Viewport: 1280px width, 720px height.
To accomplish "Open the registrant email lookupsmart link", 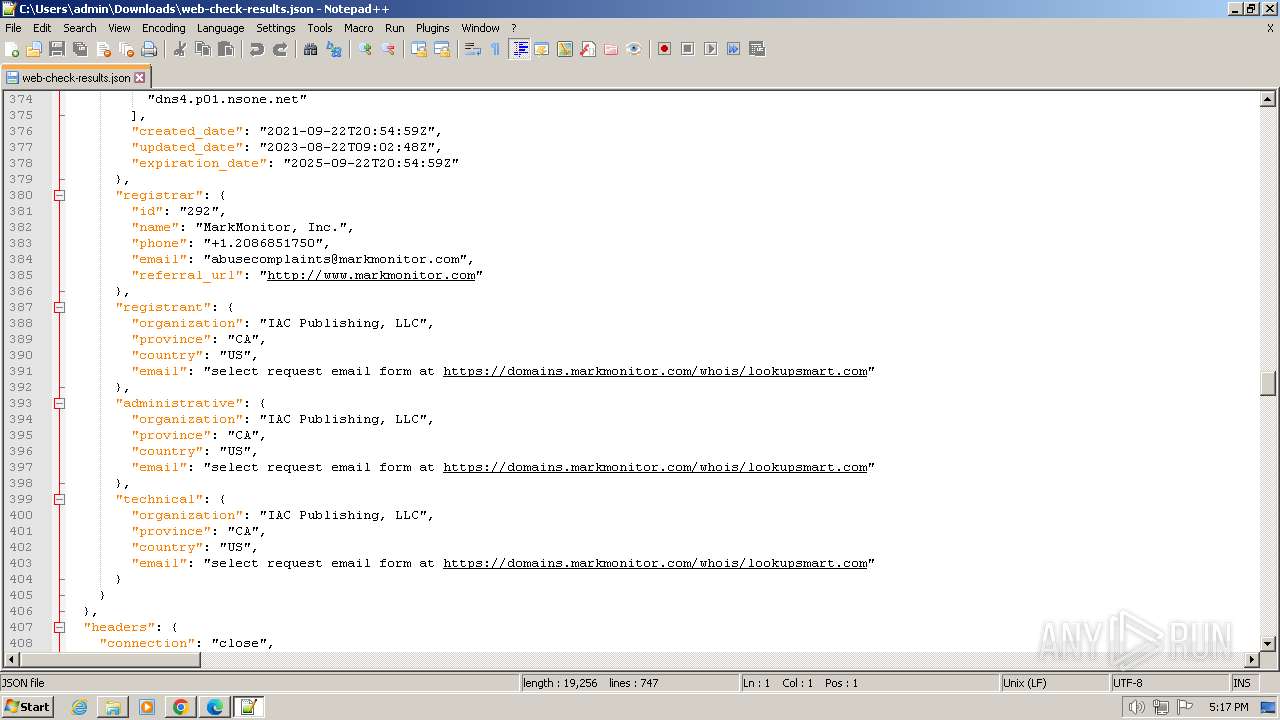I will 655,371.
